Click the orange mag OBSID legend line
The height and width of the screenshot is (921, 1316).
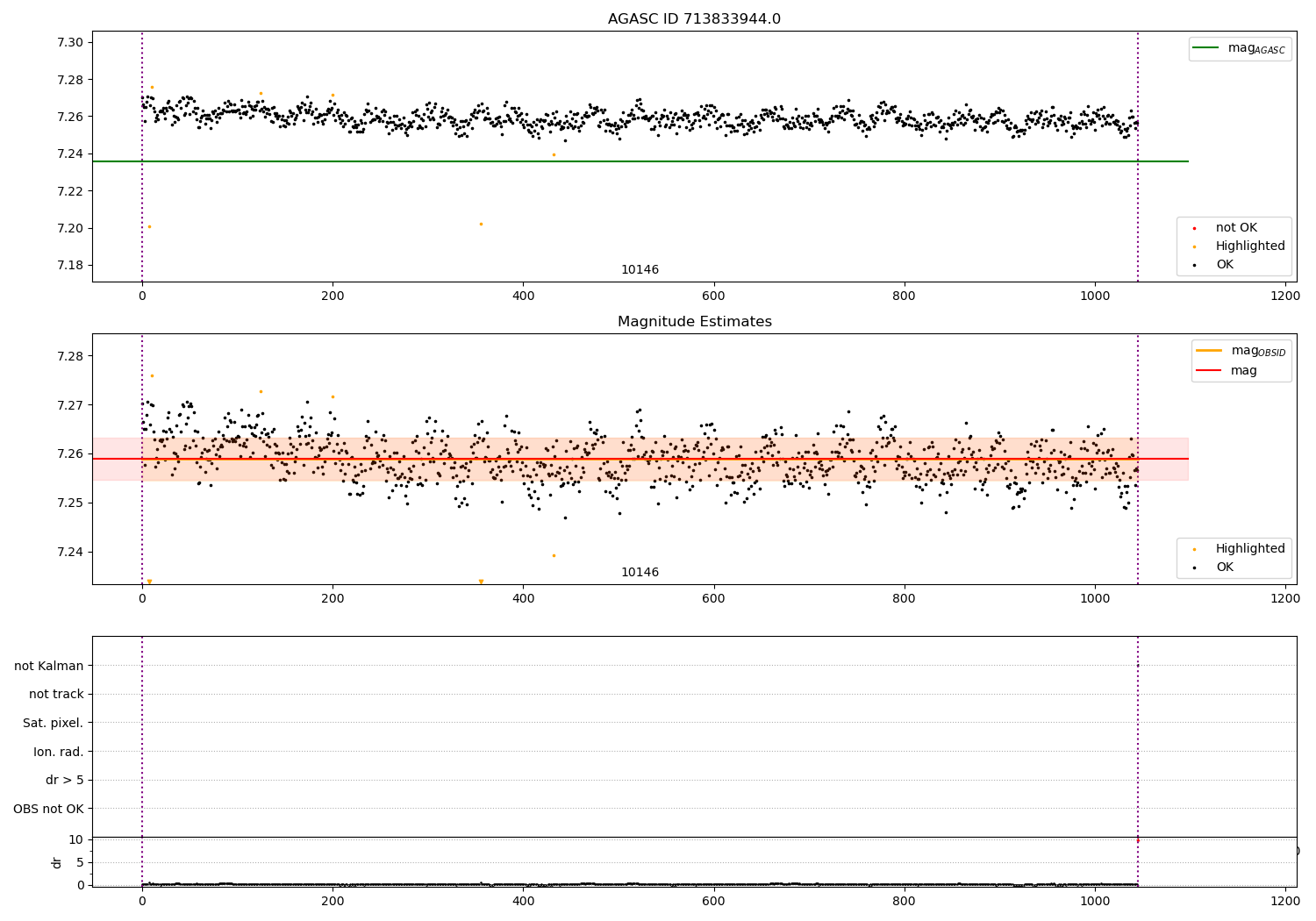(x=1210, y=351)
